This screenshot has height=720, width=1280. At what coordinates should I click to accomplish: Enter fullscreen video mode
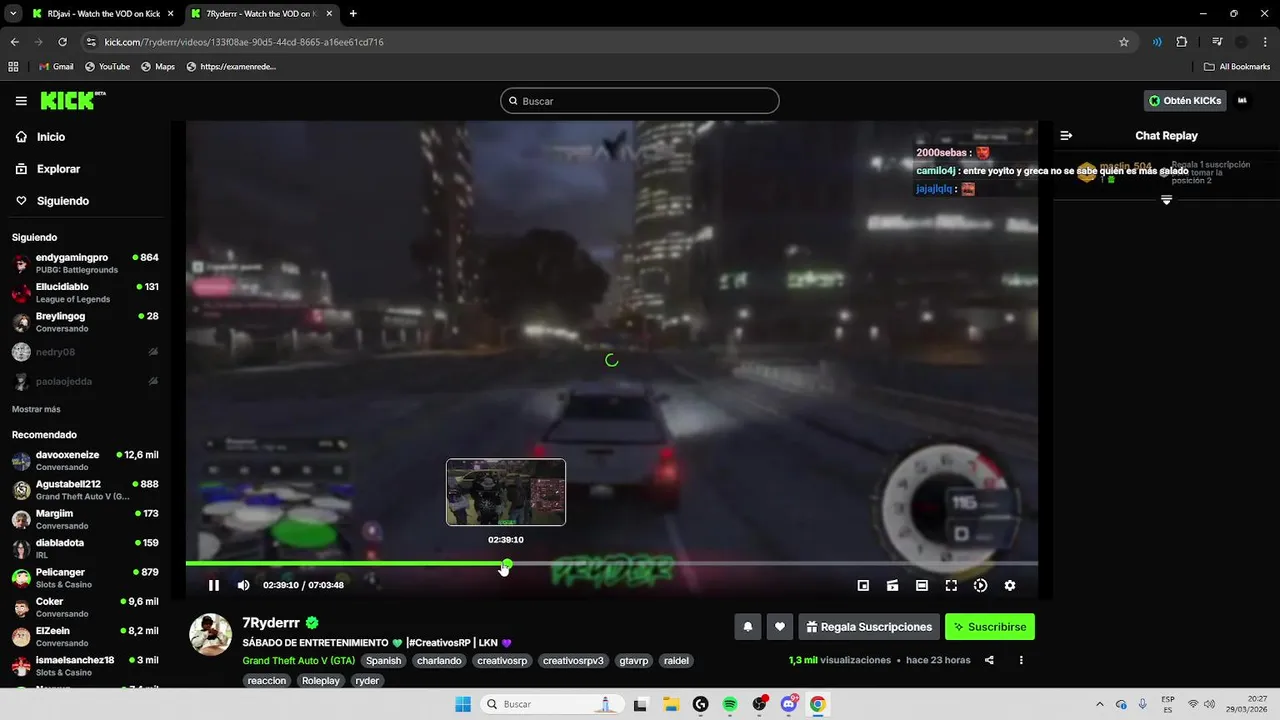951,586
